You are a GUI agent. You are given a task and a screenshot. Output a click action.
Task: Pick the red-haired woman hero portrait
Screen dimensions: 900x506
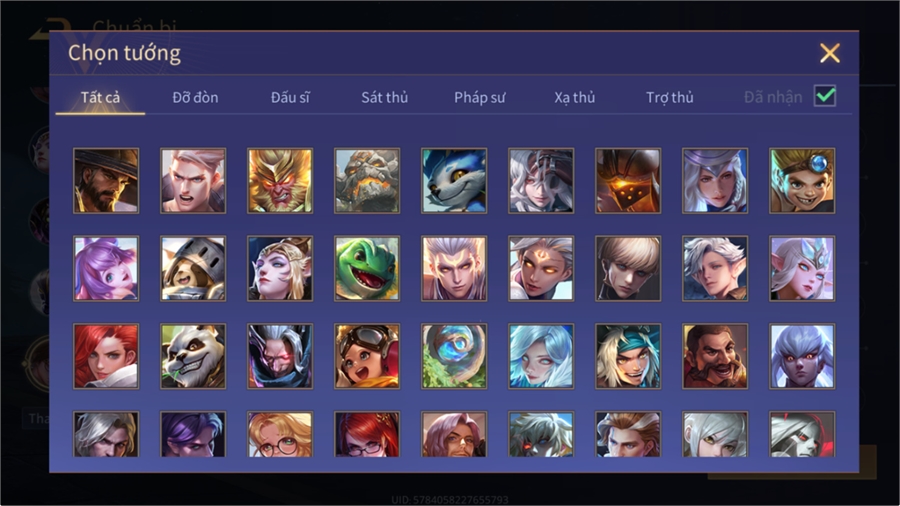pyautogui.click(x=106, y=356)
